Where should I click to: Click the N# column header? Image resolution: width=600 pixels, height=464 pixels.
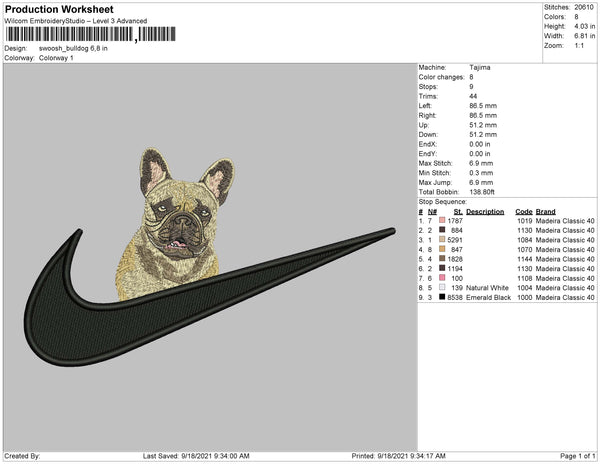point(432,212)
